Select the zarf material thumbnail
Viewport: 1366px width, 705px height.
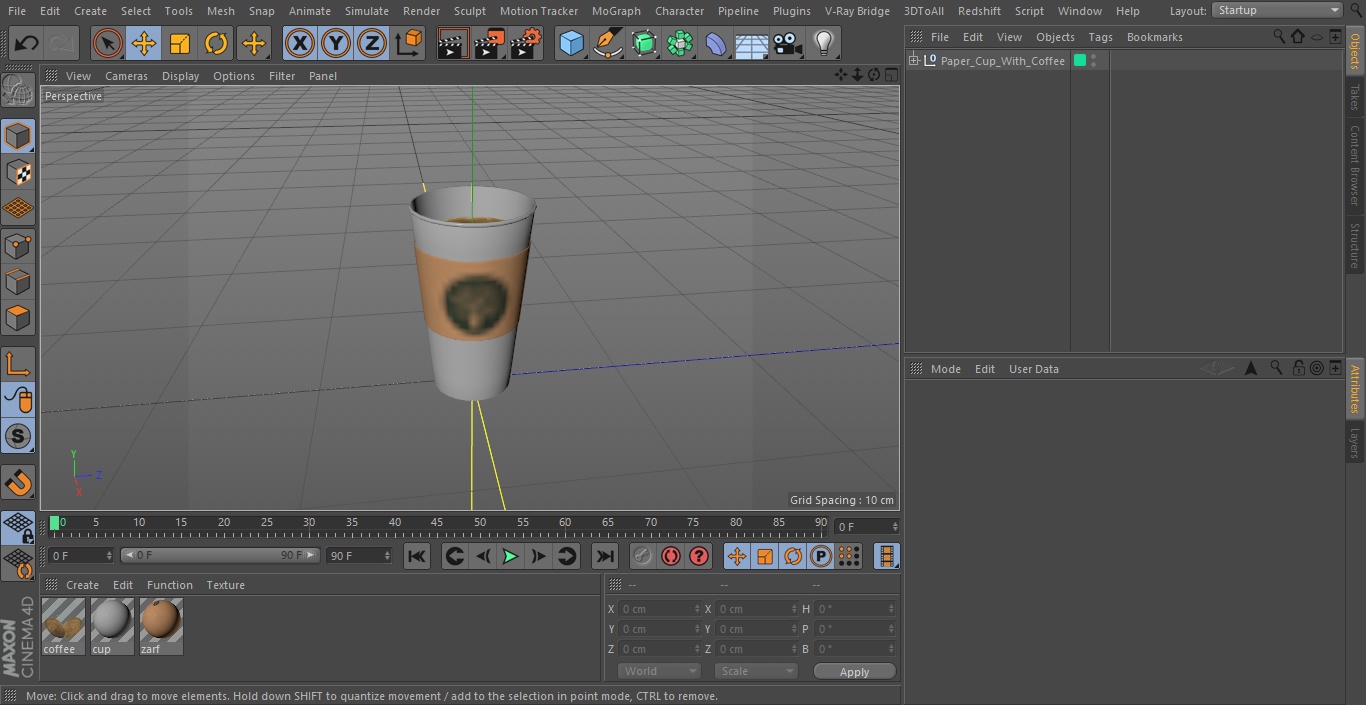point(161,626)
